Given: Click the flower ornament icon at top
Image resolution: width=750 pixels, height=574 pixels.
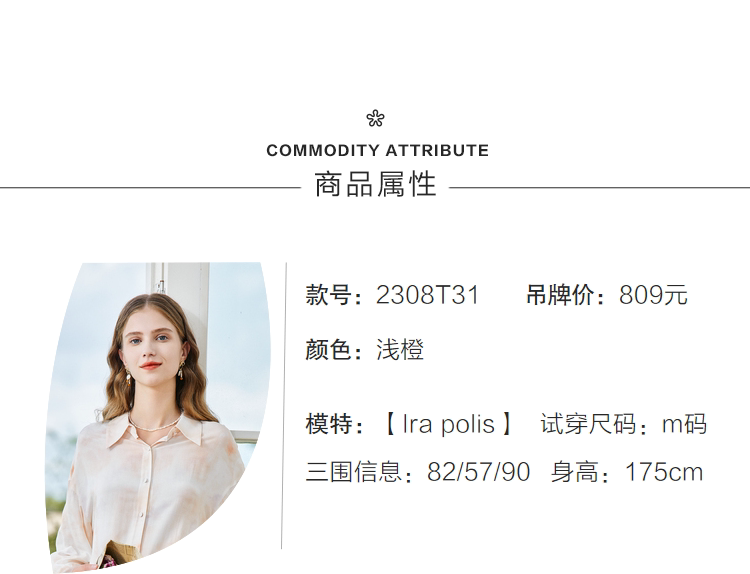Looking at the screenshot, I should pyautogui.click(x=375, y=119).
